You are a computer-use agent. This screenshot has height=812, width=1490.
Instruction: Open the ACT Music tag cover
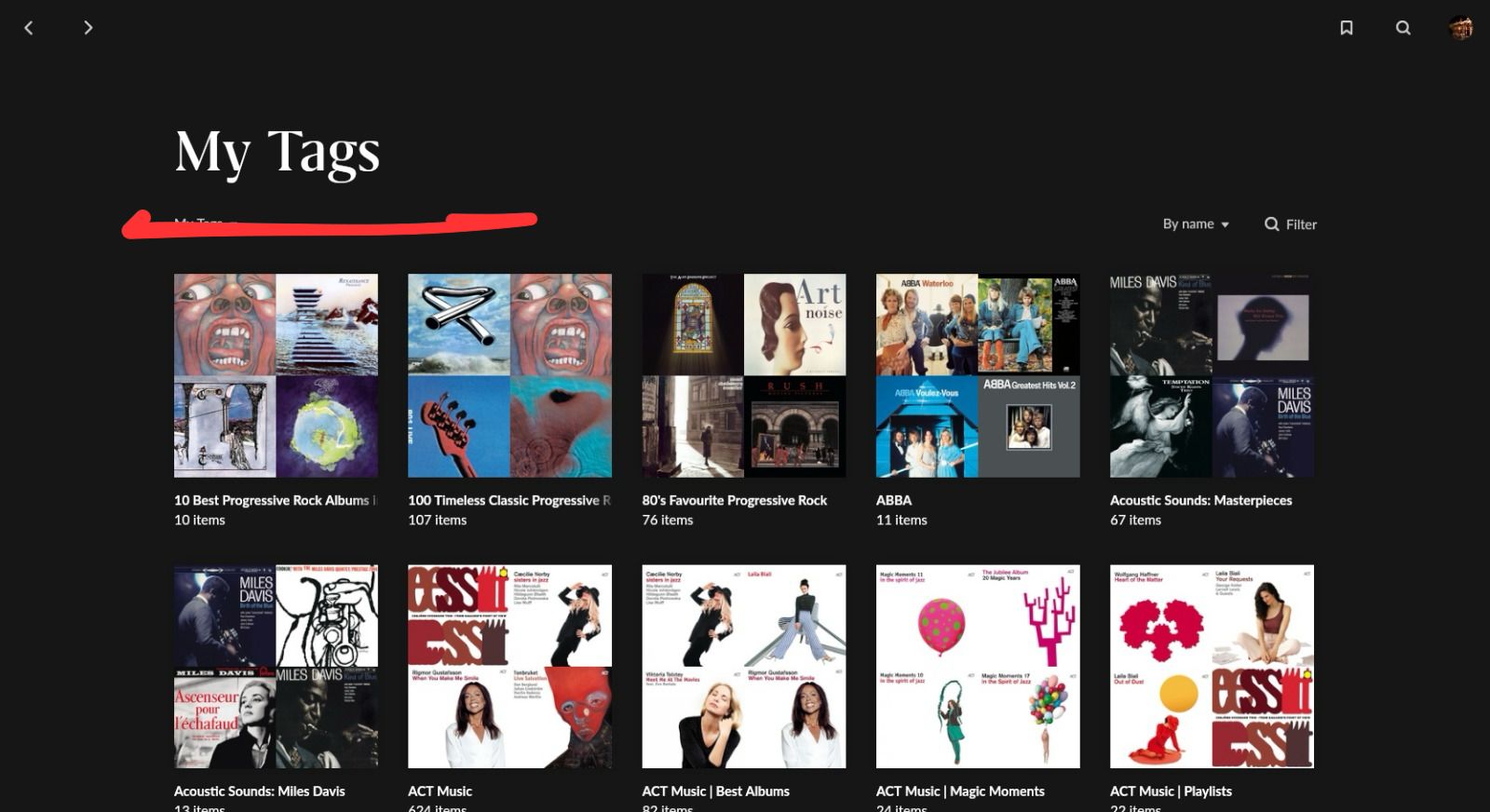[509, 666]
